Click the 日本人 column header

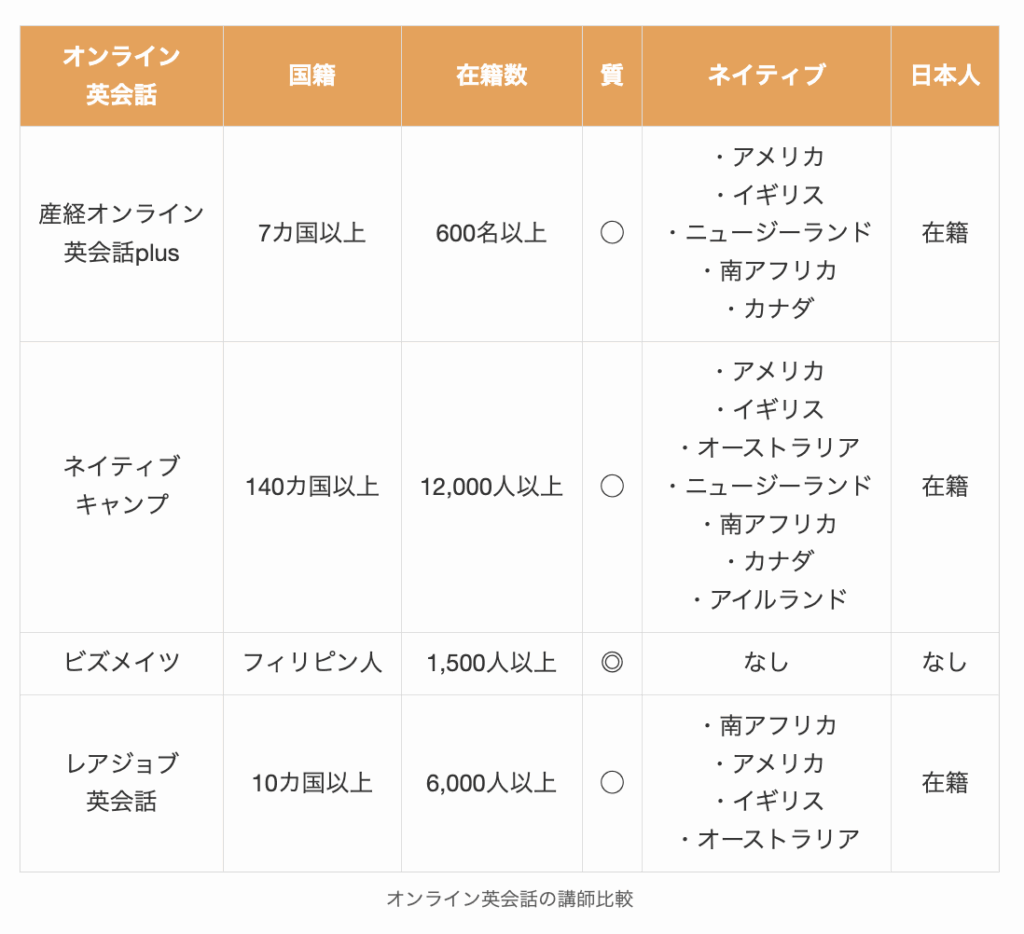click(945, 76)
